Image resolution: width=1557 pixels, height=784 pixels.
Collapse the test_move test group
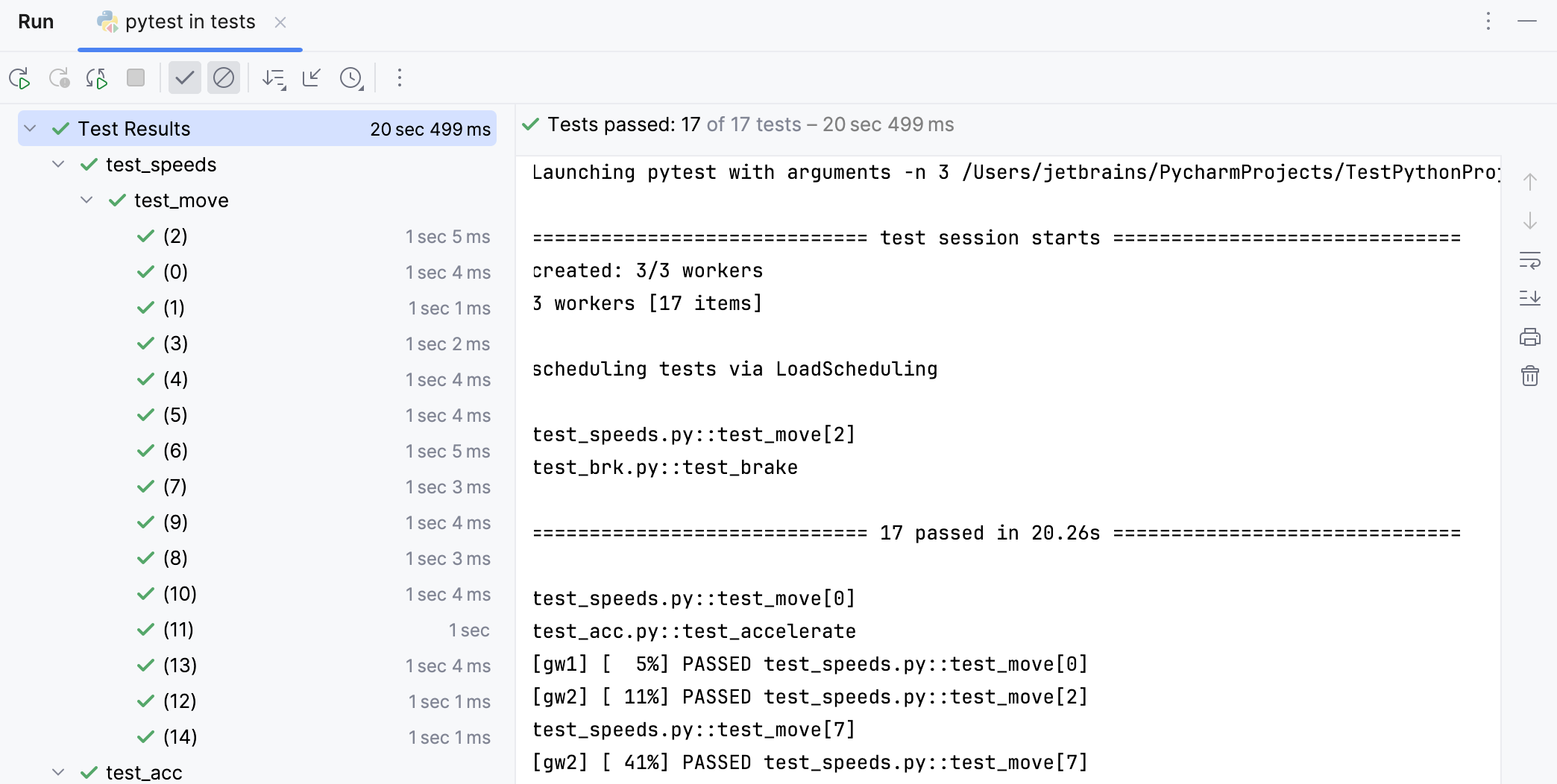[x=86, y=200]
